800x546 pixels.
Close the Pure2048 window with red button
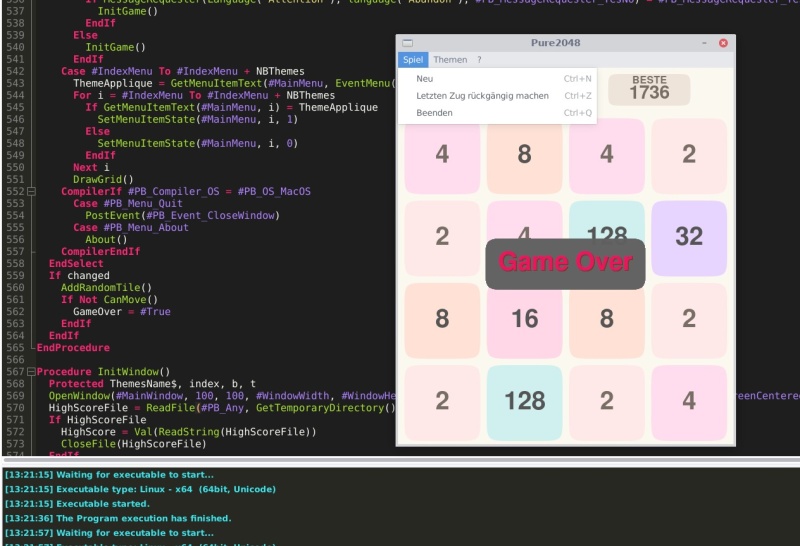click(x=723, y=43)
